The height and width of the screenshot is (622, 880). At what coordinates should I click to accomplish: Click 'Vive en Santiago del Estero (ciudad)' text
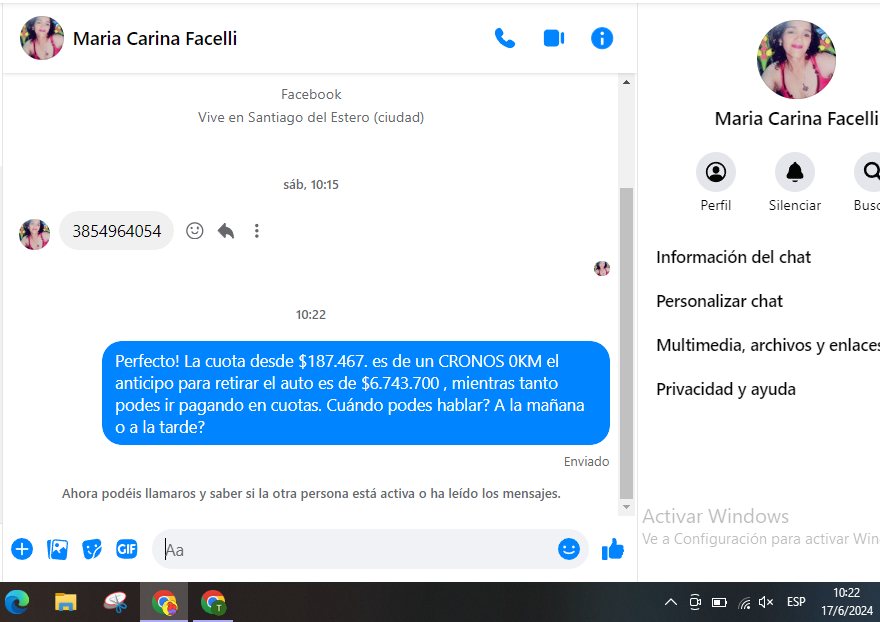coord(311,117)
